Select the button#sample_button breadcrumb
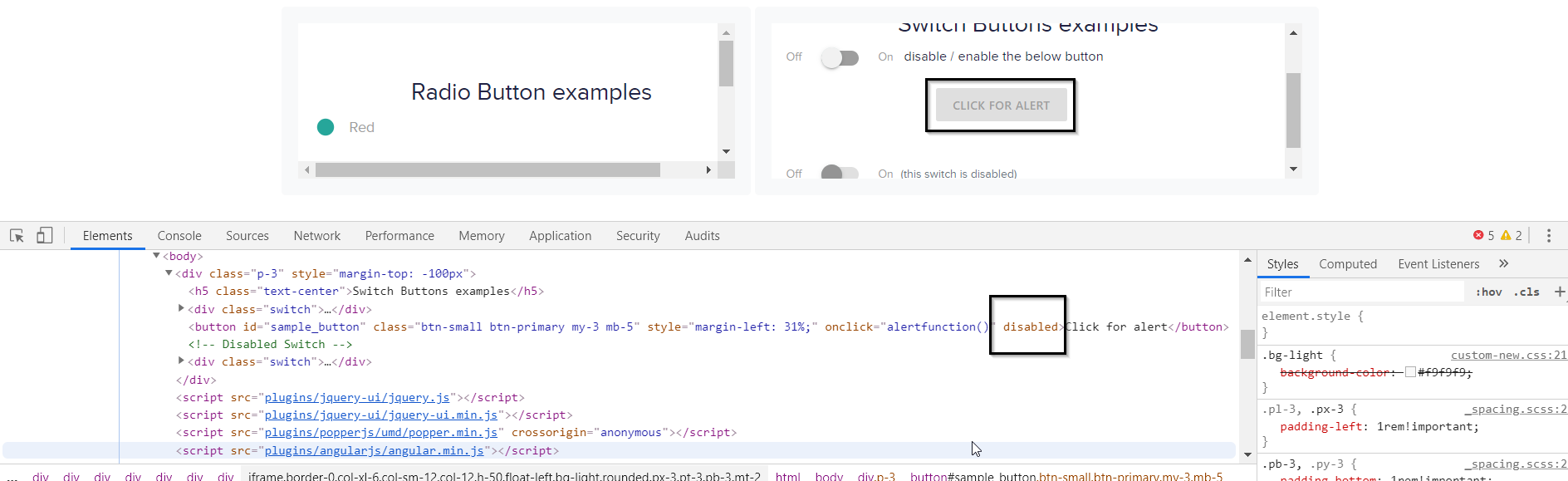This screenshot has width=1568, height=481. point(1066,476)
